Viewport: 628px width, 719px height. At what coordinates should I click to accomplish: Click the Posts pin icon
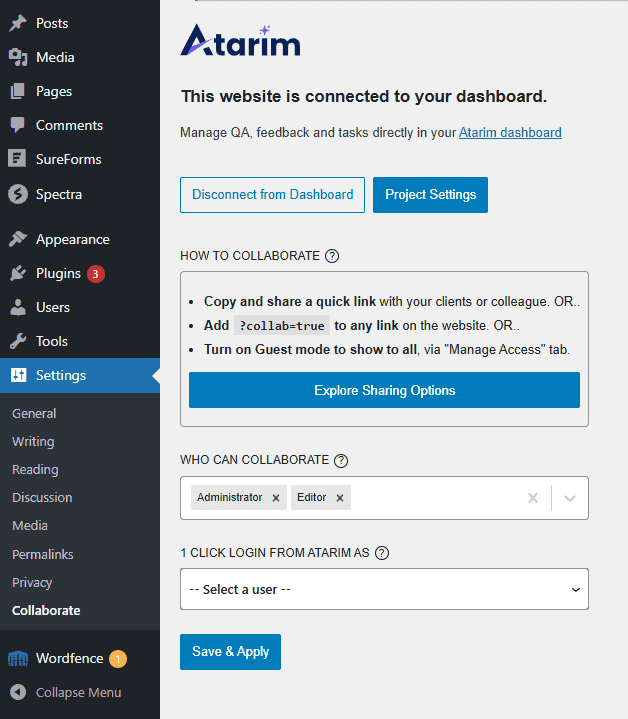click(18, 23)
